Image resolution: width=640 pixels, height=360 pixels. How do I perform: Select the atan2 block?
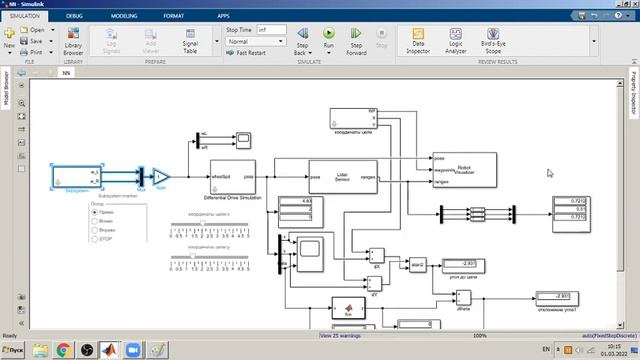pyautogui.click(x=418, y=265)
